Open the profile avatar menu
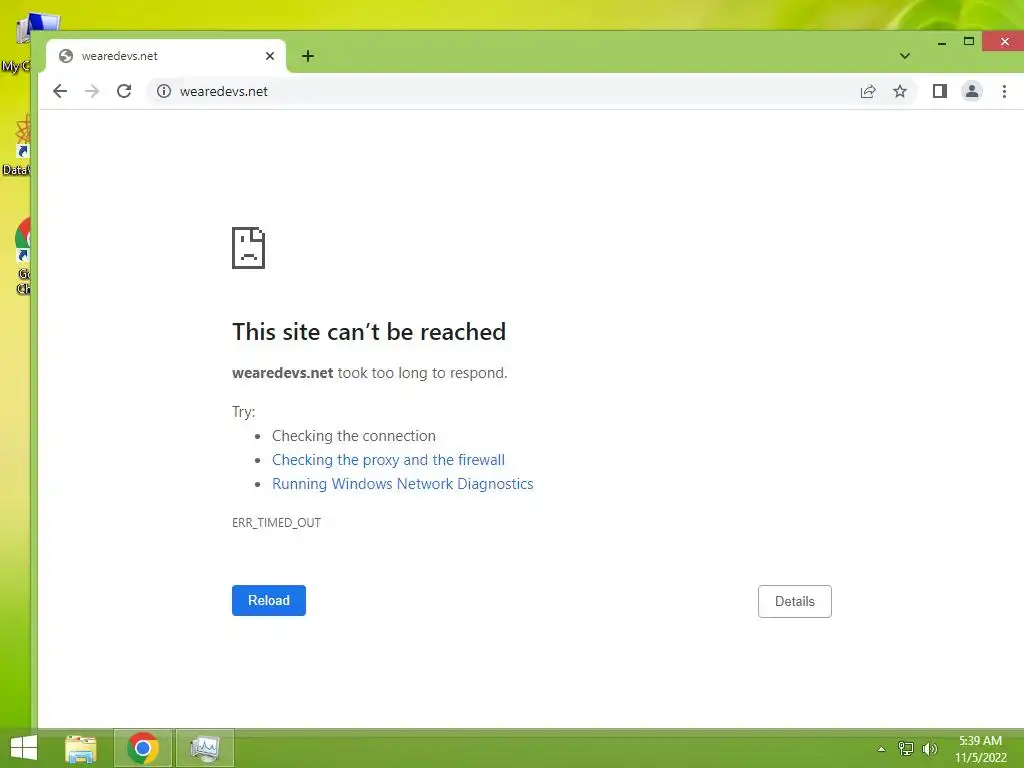 [x=972, y=91]
